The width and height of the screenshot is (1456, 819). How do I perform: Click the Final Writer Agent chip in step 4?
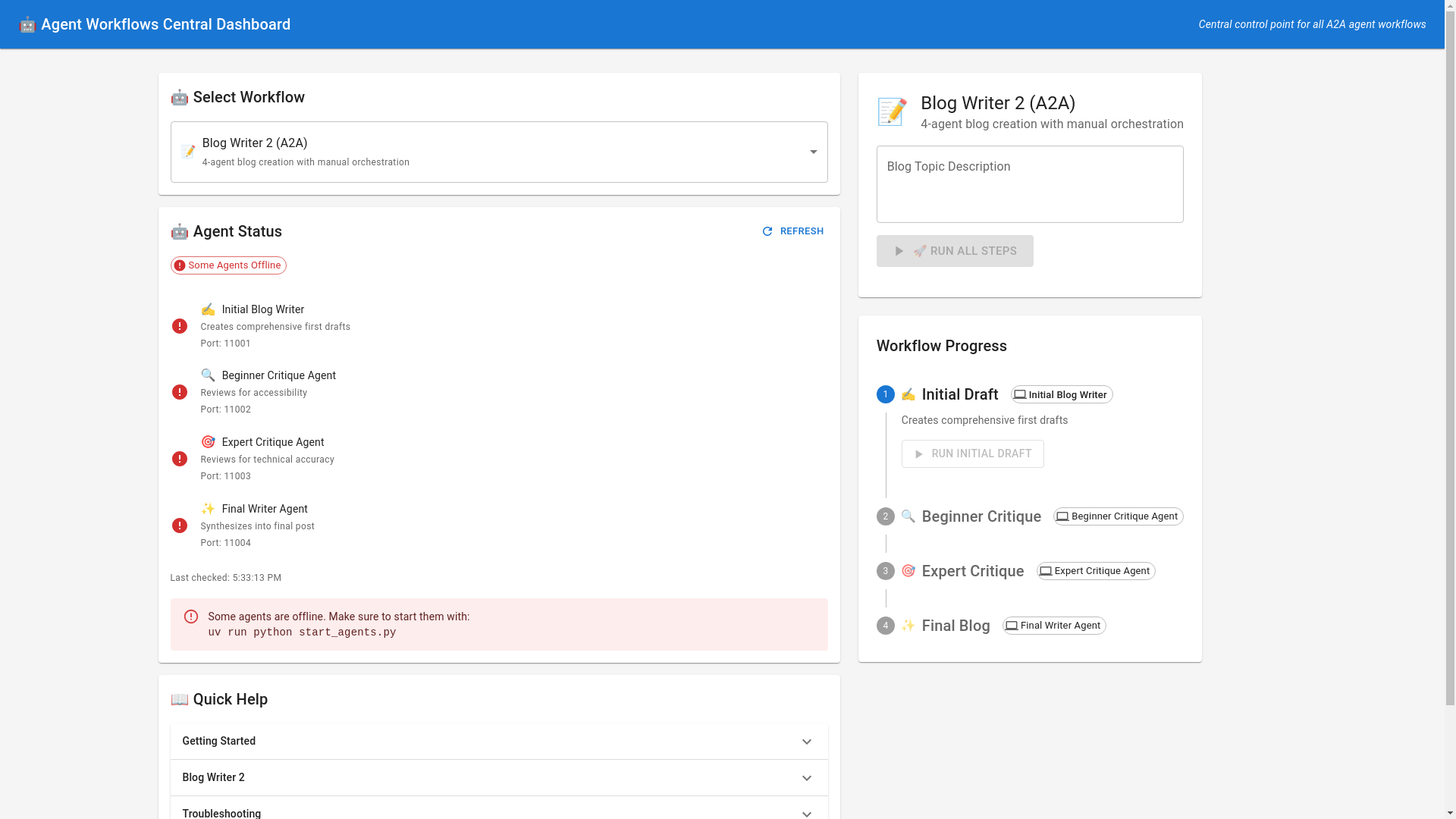(x=1054, y=626)
